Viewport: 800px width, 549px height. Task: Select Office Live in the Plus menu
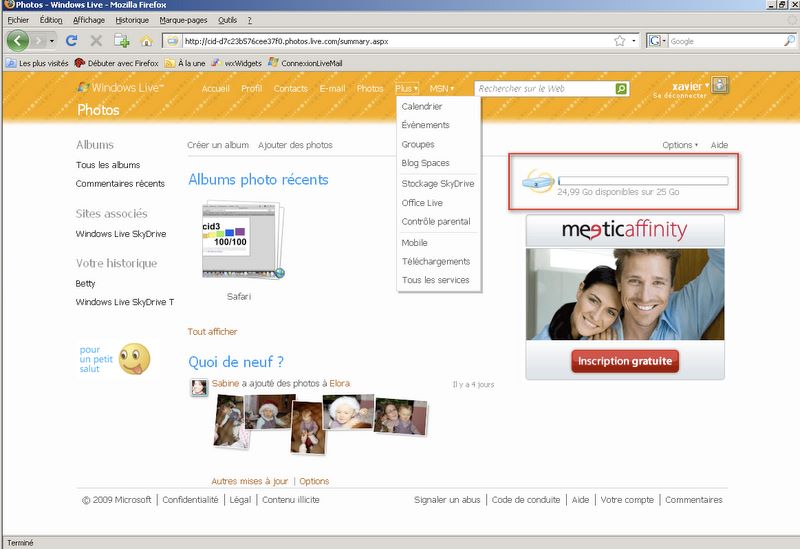tap(422, 203)
